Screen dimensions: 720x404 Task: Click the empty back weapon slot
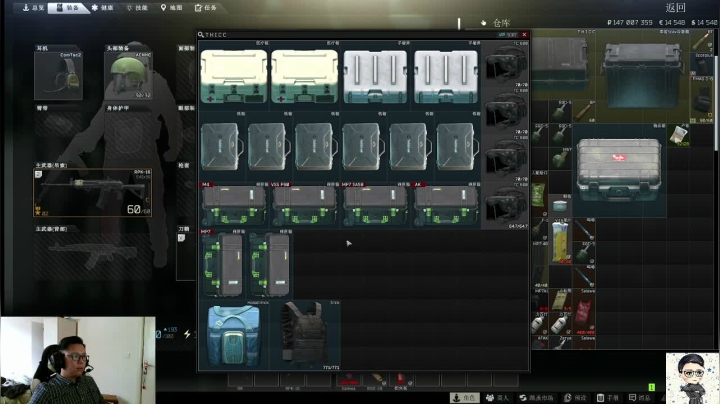click(x=92, y=256)
